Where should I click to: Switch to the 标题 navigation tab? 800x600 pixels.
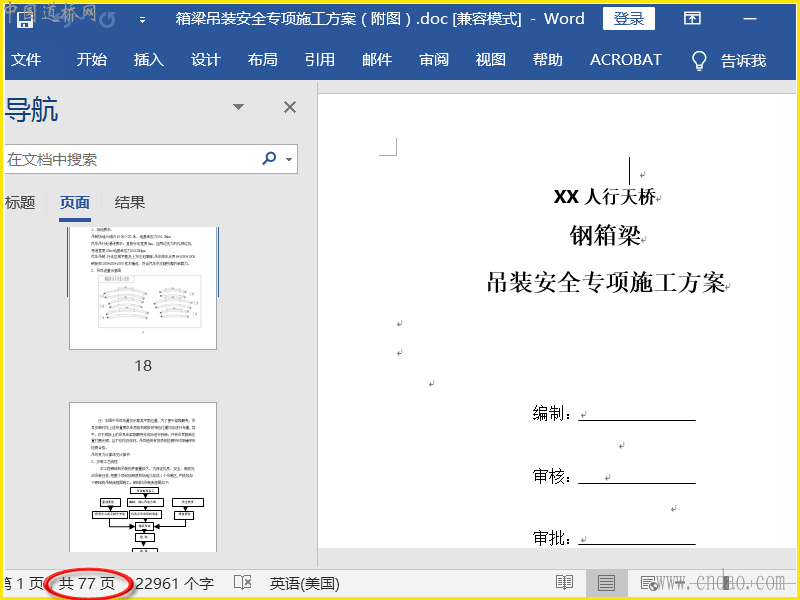(20, 203)
